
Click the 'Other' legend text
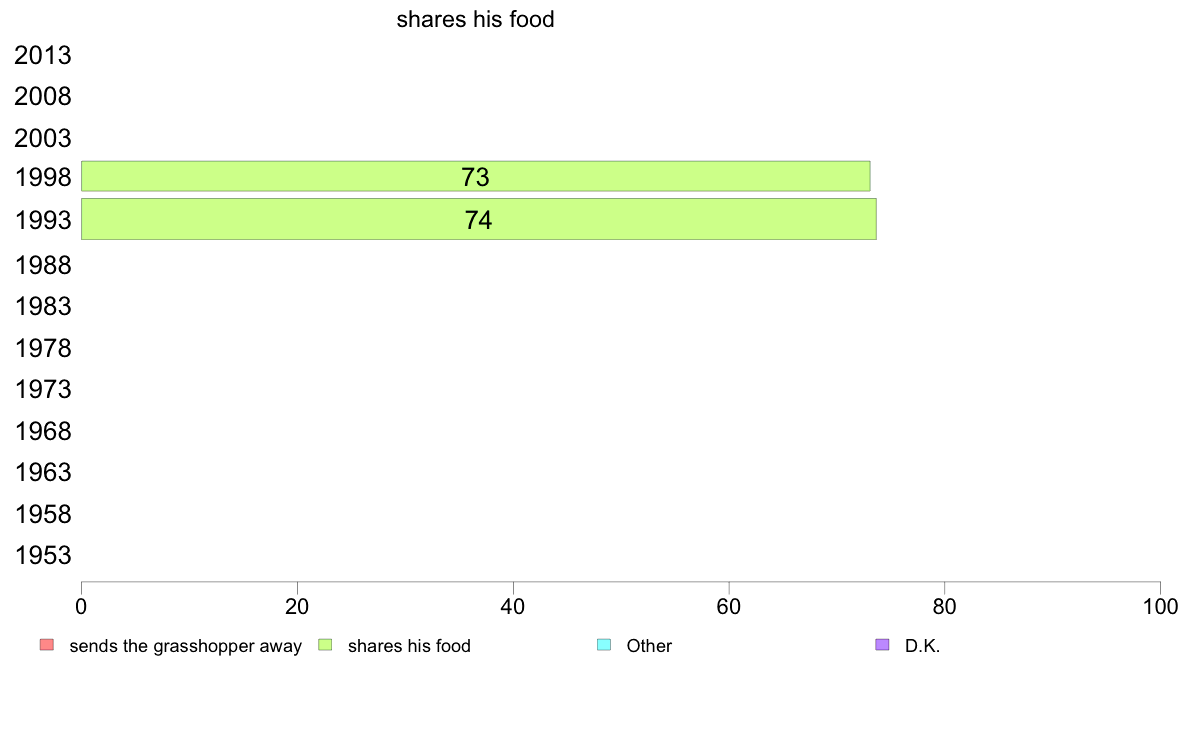coord(649,646)
